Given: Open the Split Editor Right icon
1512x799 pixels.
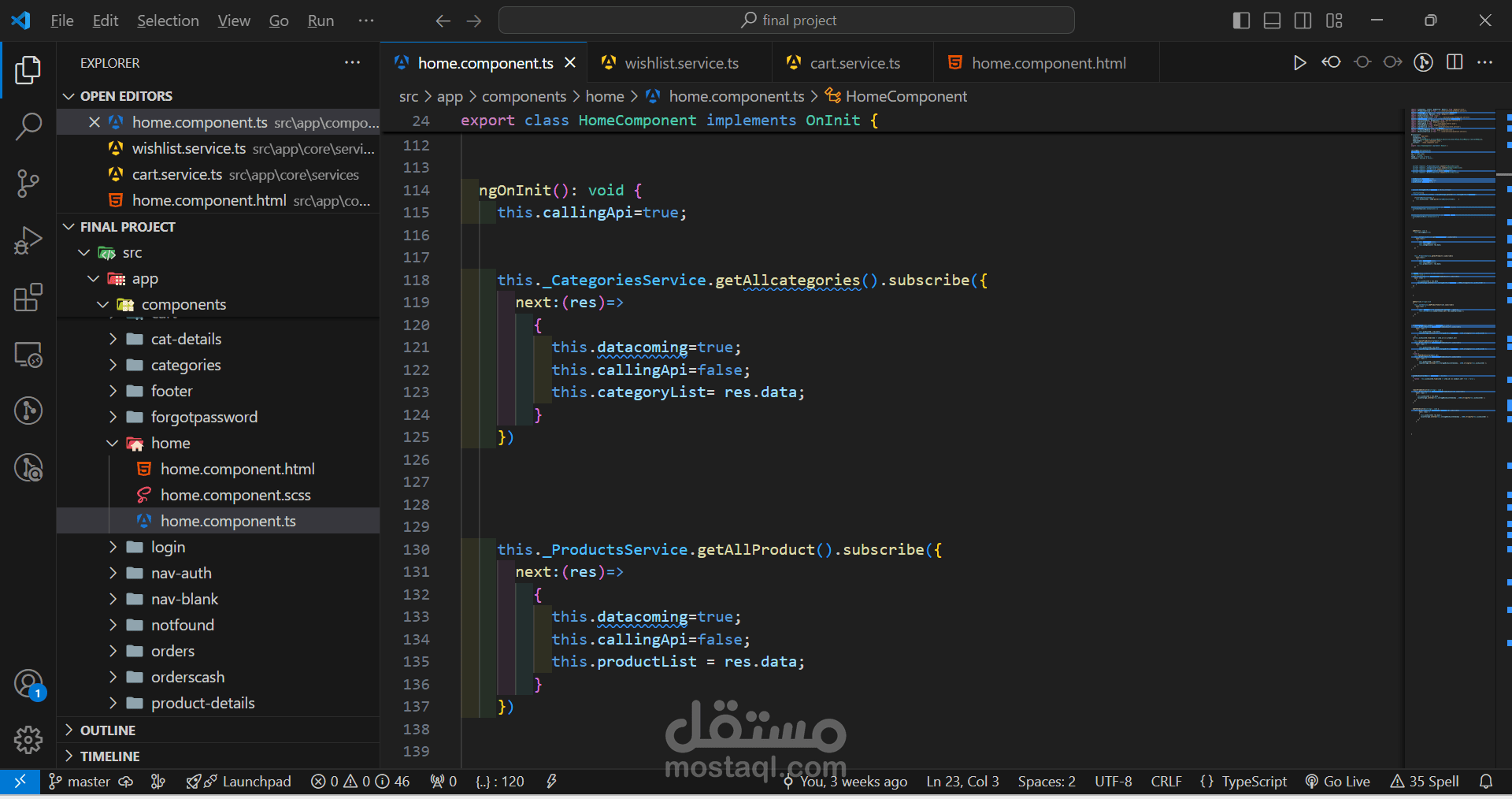Looking at the screenshot, I should pos(1455,63).
